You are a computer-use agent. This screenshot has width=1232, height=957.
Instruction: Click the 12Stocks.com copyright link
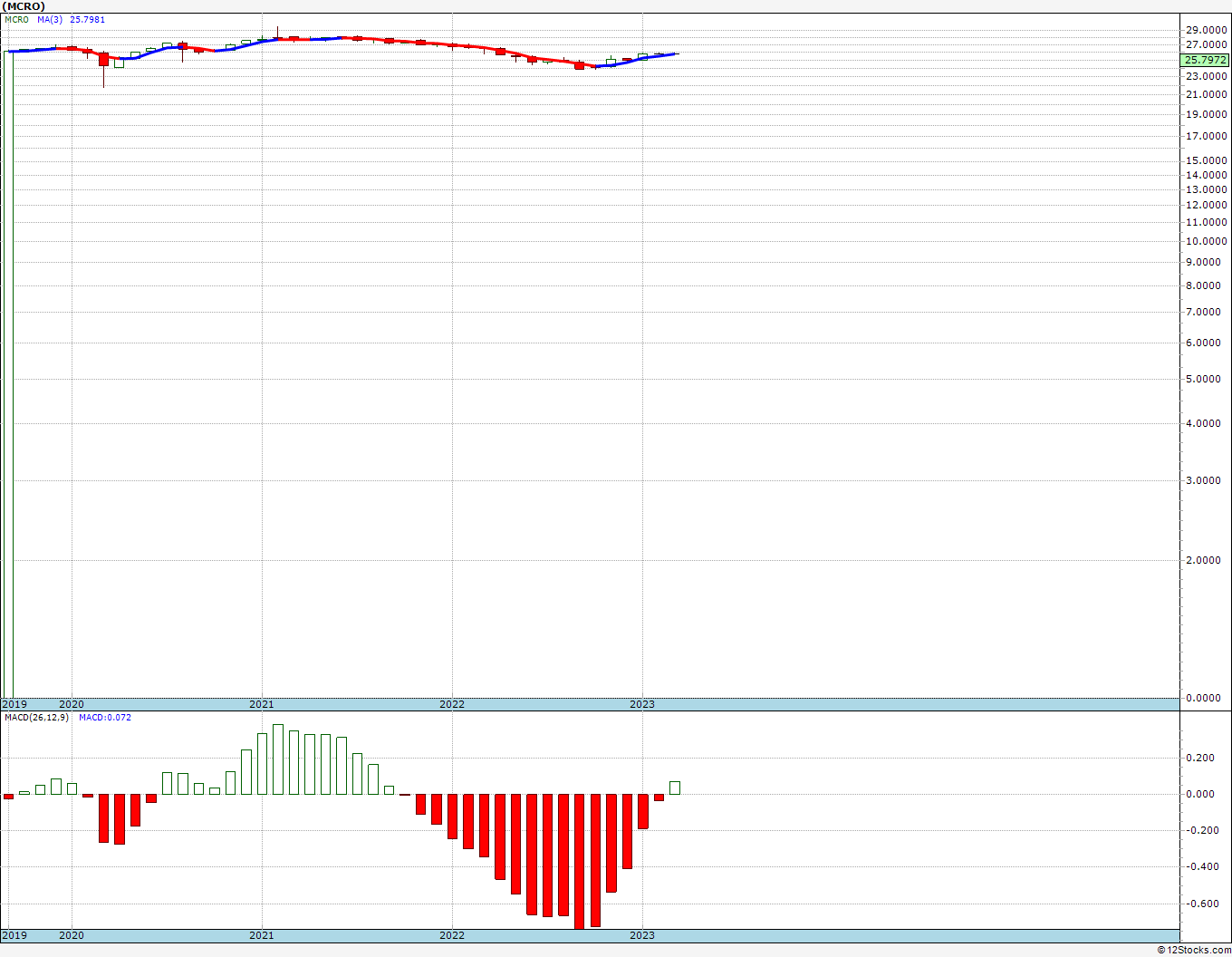(1194, 950)
